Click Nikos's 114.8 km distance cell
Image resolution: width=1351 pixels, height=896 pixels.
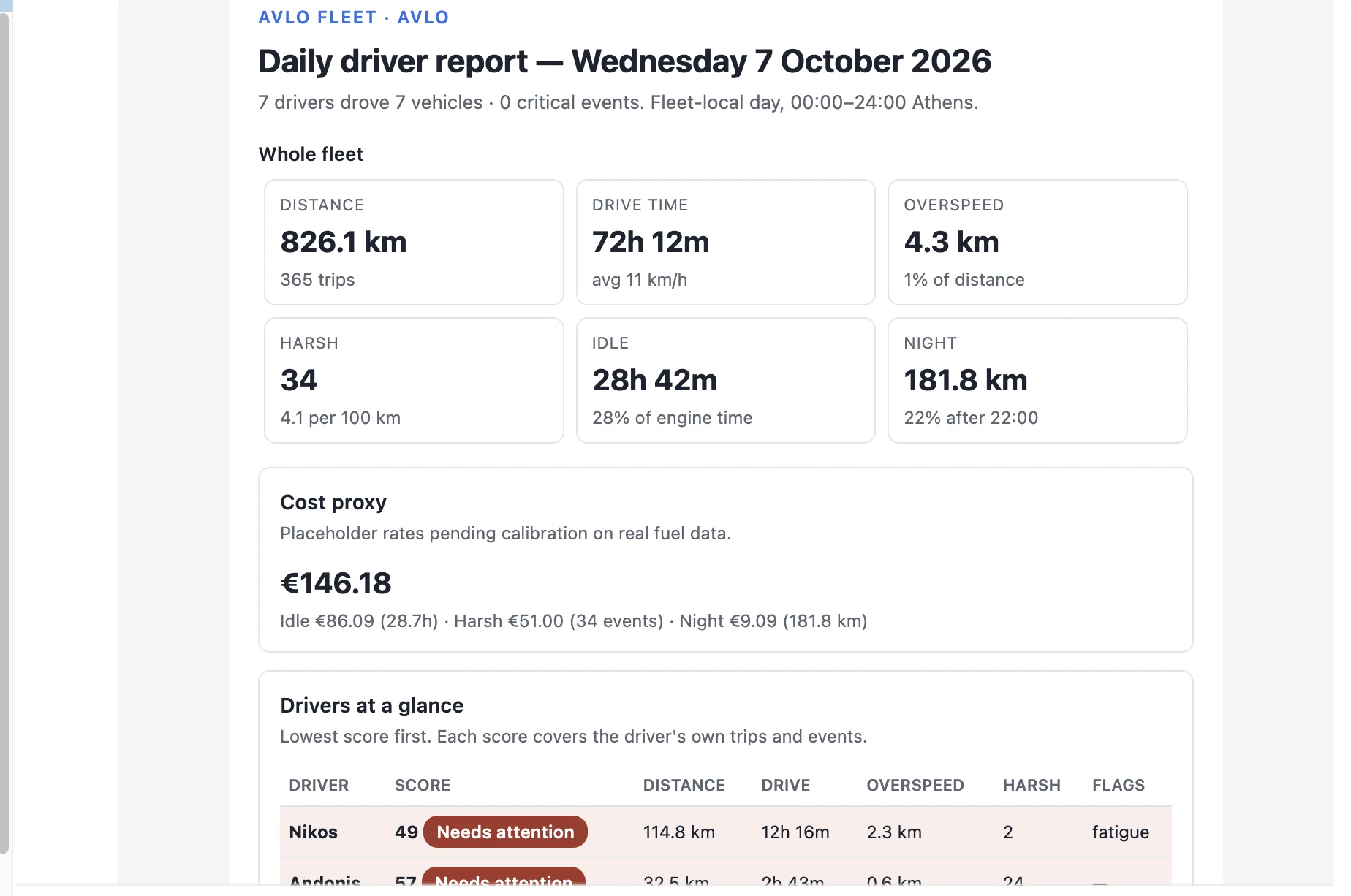tap(679, 832)
